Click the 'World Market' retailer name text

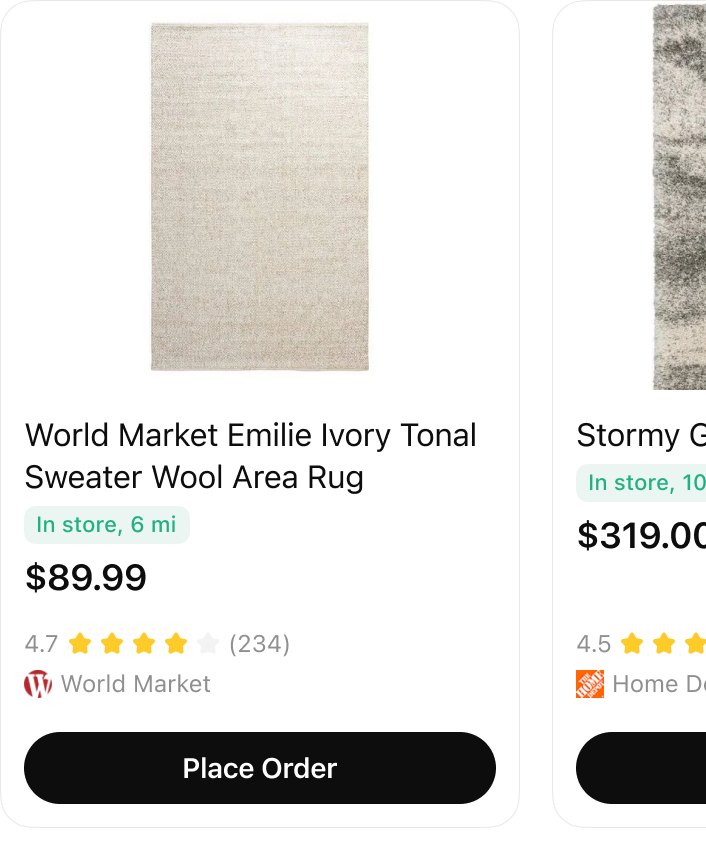click(x=135, y=684)
